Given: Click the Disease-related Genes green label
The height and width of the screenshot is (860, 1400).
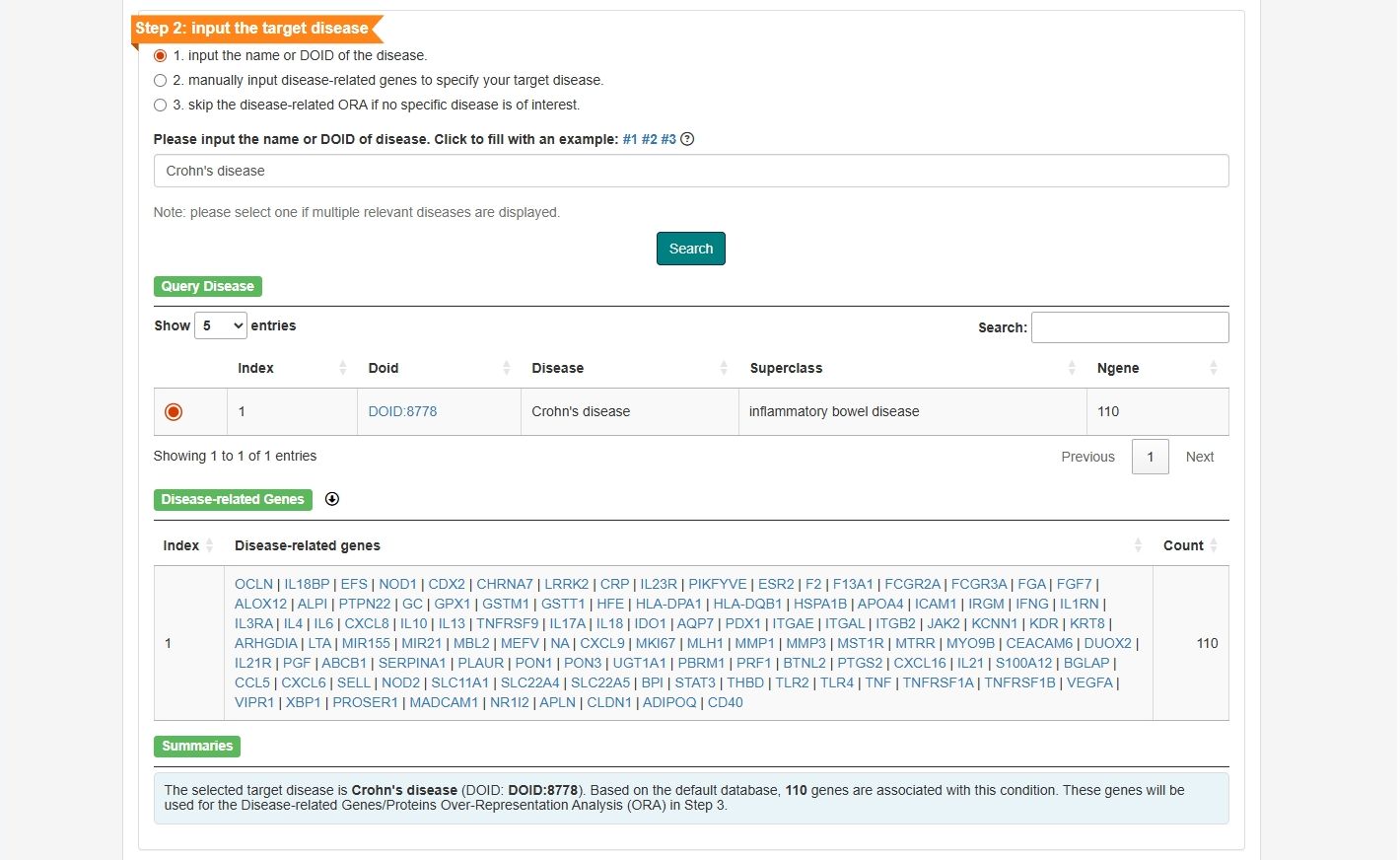Looking at the screenshot, I should coord(233,499).
